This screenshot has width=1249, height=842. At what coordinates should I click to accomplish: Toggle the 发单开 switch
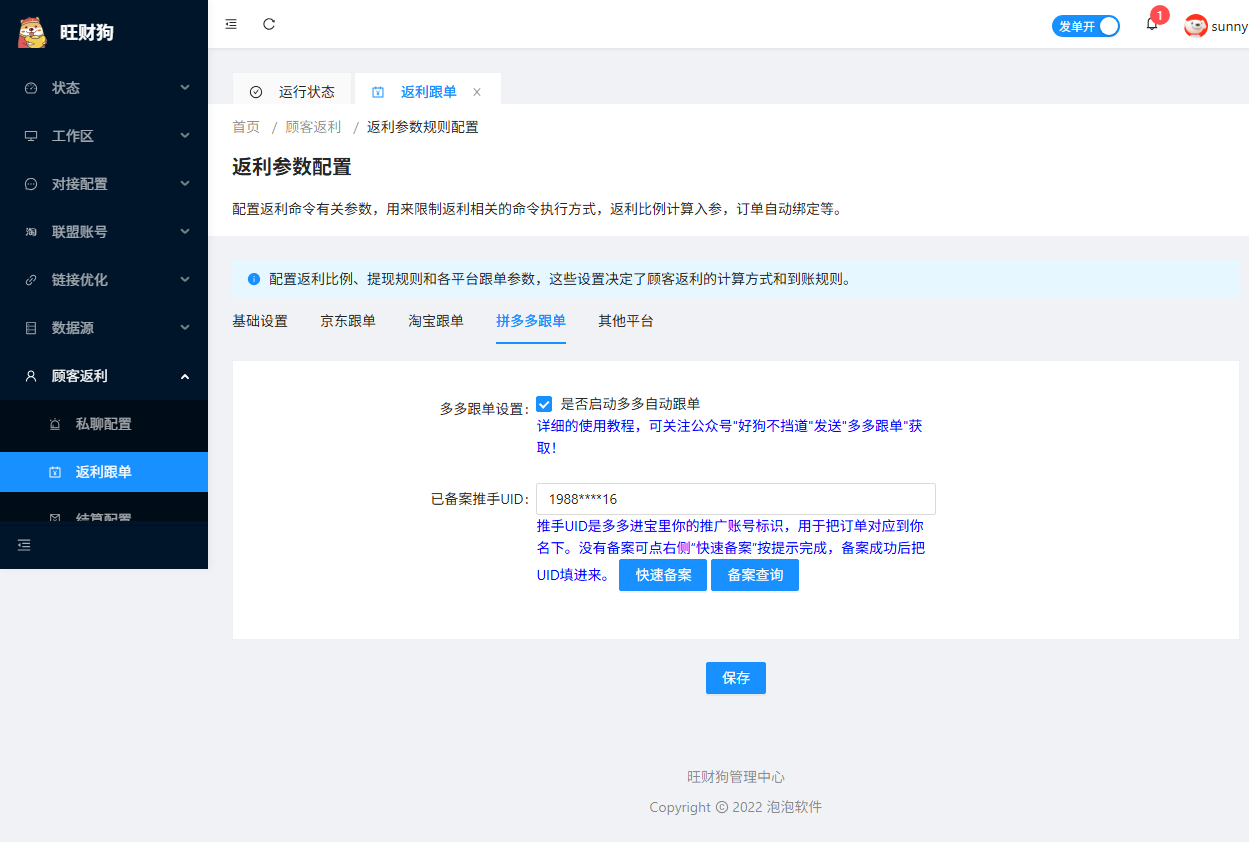[x=1086, y=26]
